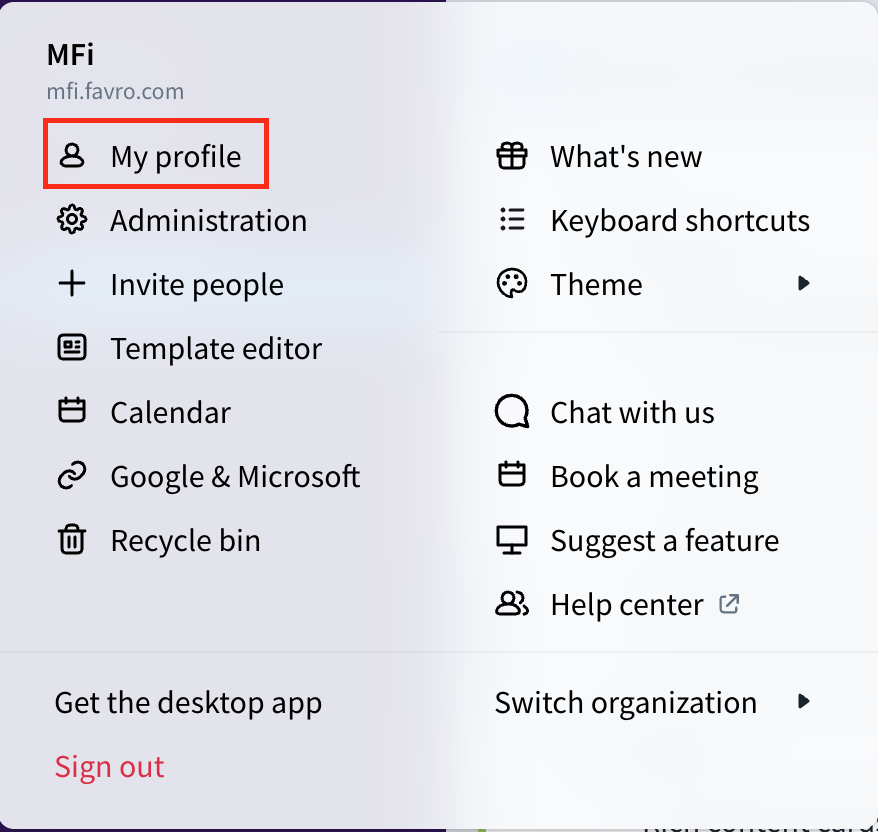
Task: Click the Administration gear icon
Action: tap(72, 220)
